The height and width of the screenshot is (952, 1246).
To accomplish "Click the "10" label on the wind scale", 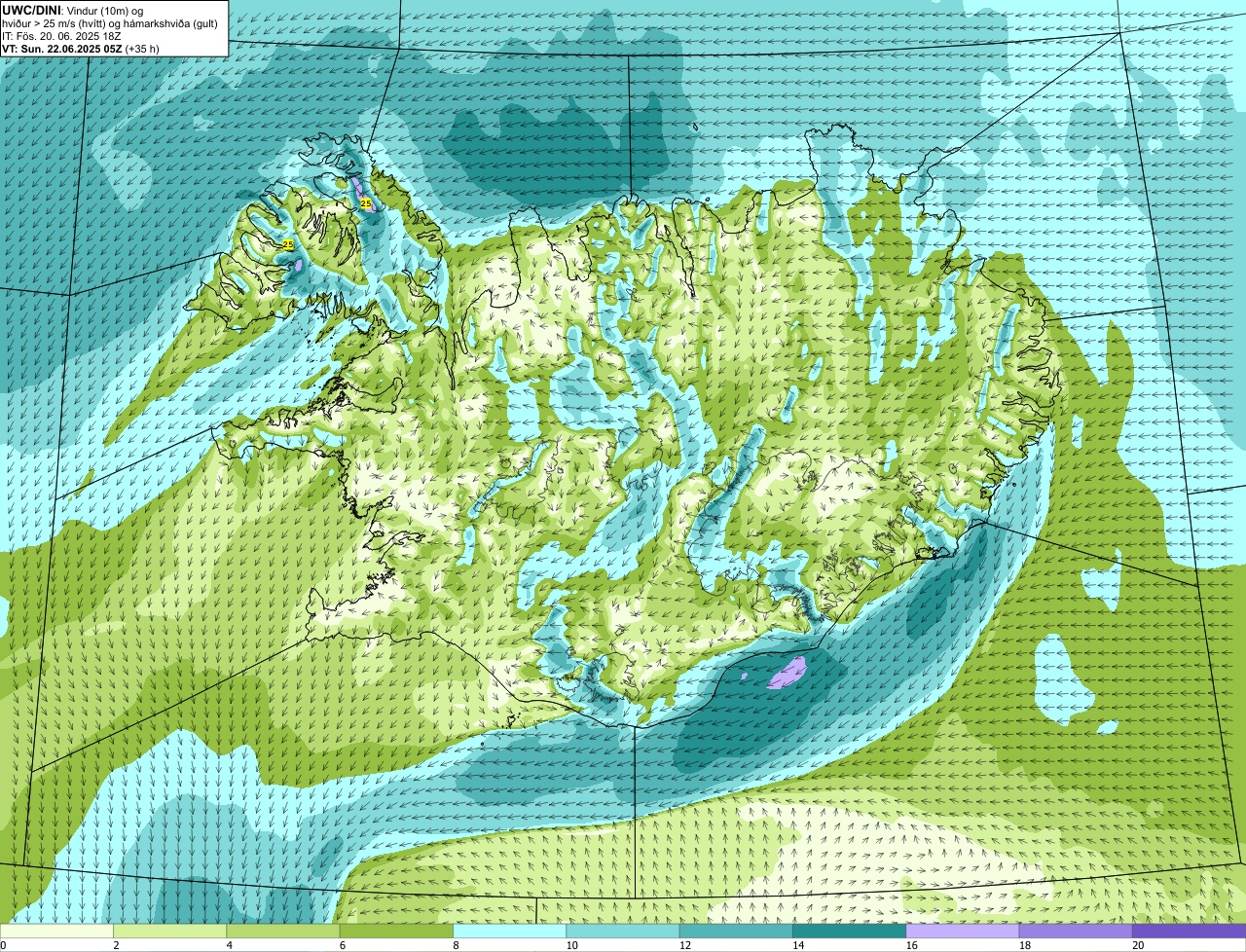I will pos(571,945).
